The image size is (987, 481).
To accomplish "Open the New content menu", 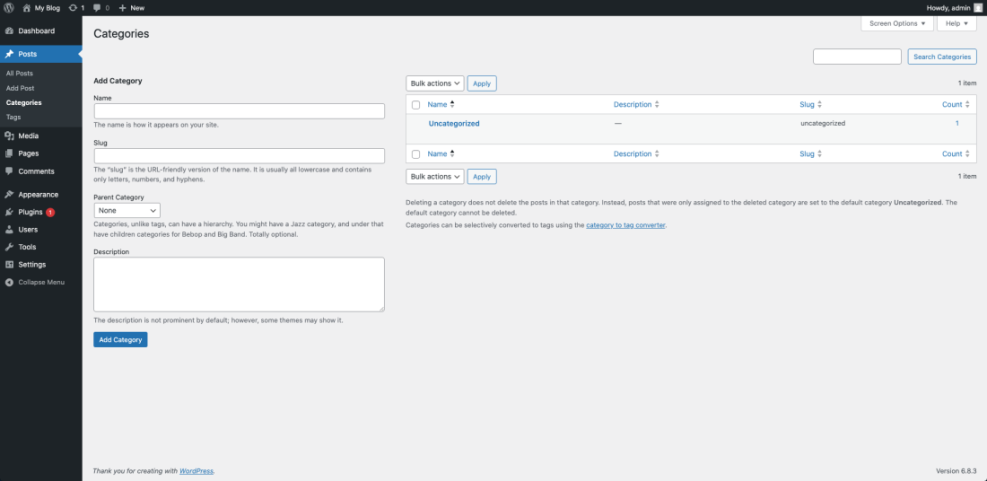I will point(132,8).
